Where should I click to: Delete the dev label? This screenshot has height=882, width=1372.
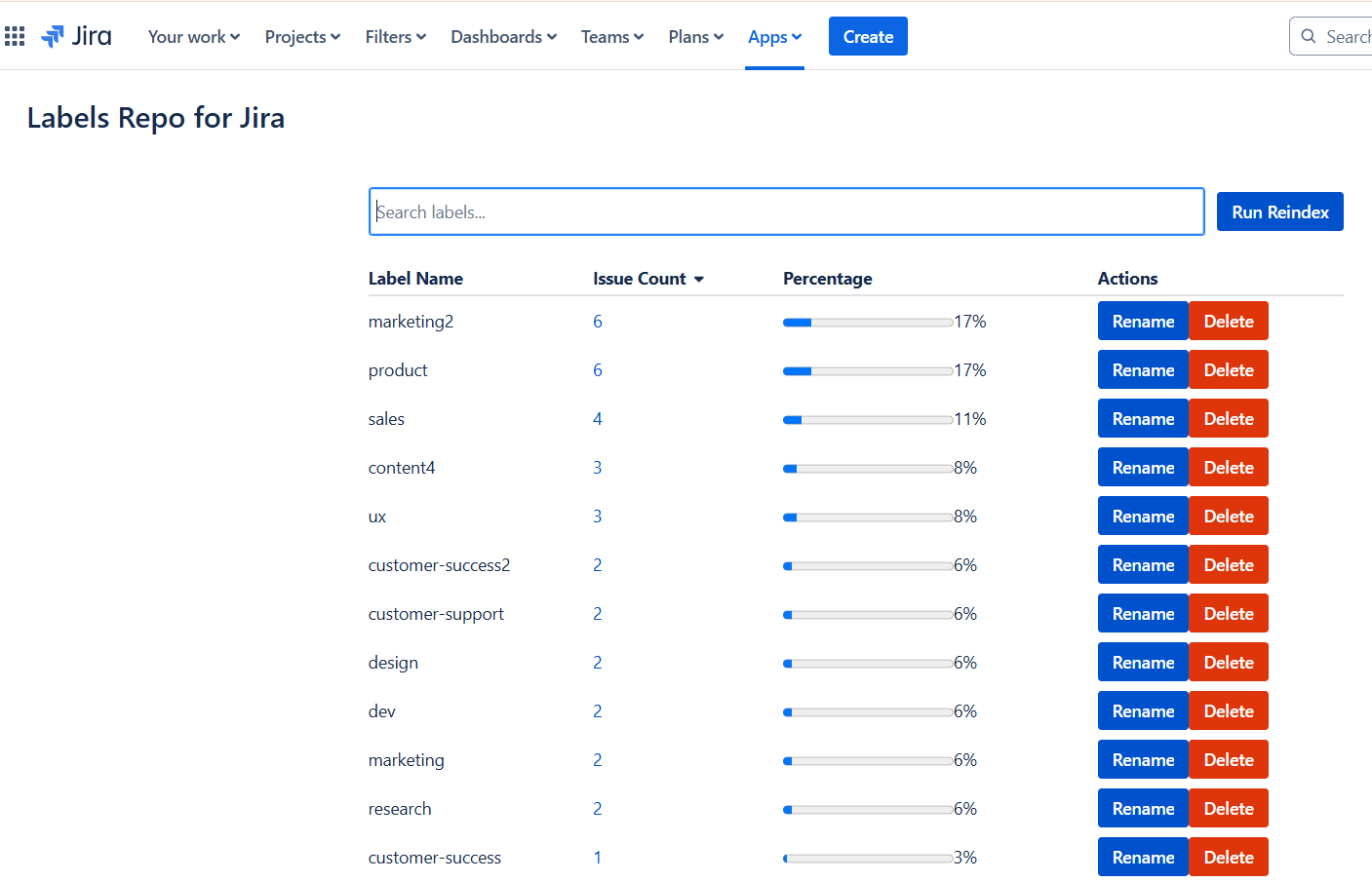click(1229, 710)
